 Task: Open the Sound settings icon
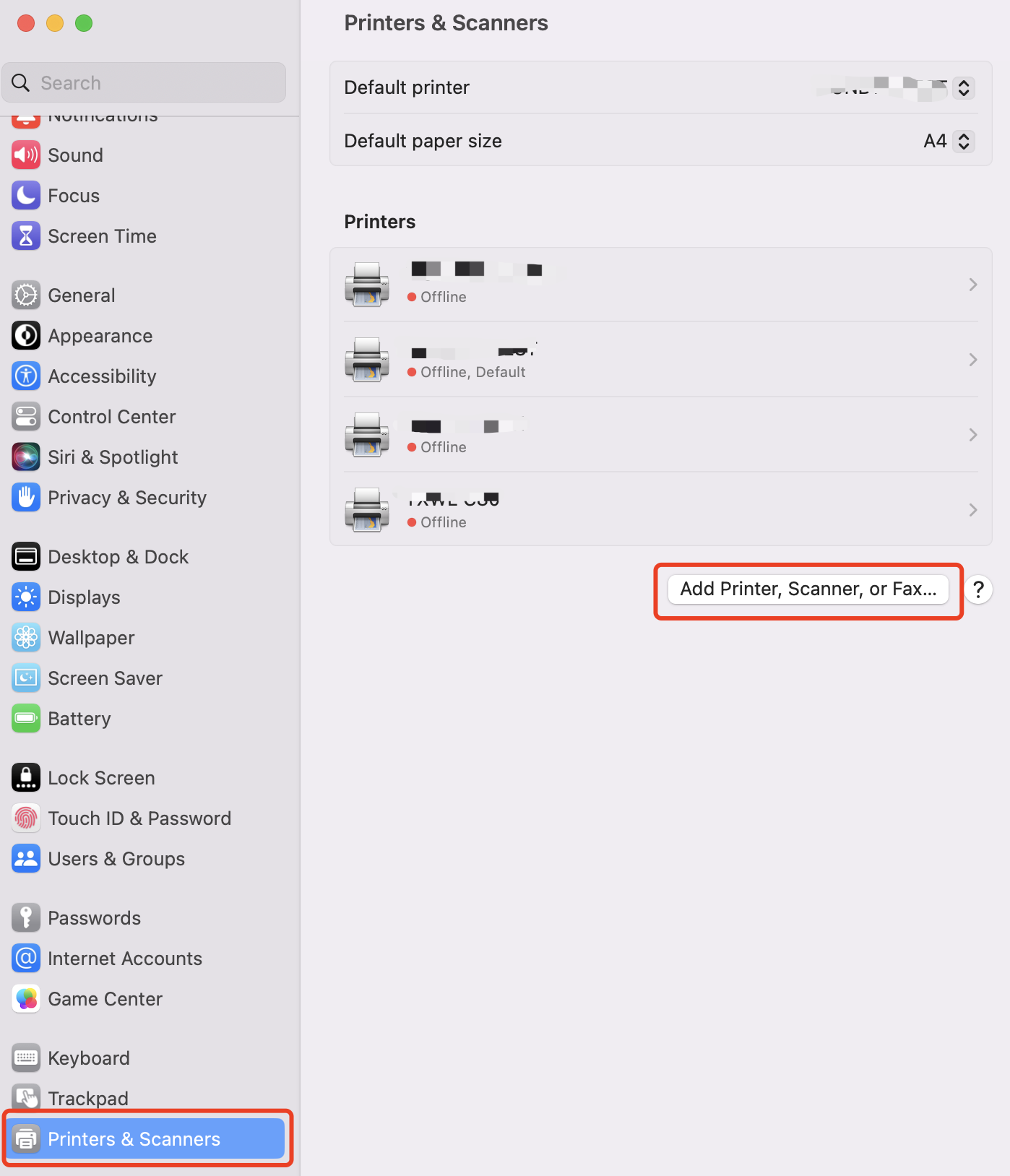(26, 155)
